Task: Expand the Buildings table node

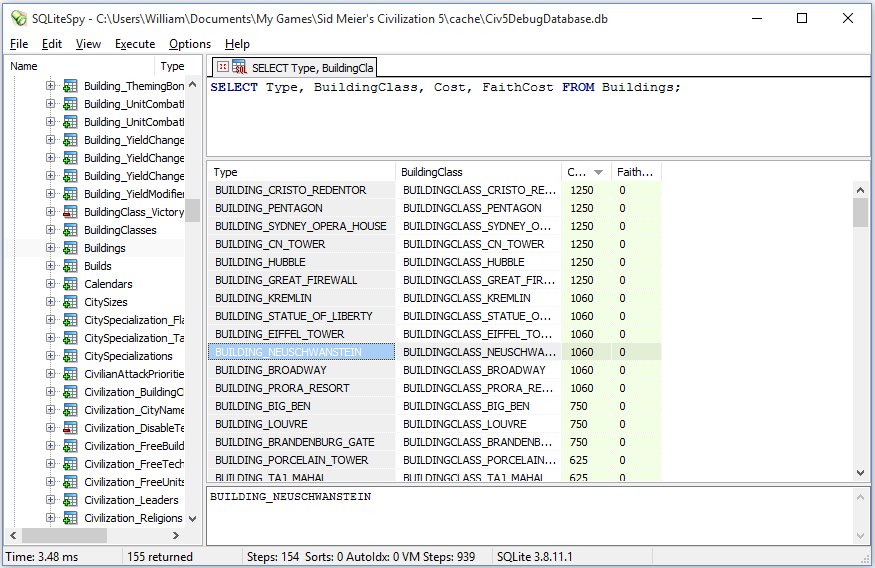Action: click(50, 247)
